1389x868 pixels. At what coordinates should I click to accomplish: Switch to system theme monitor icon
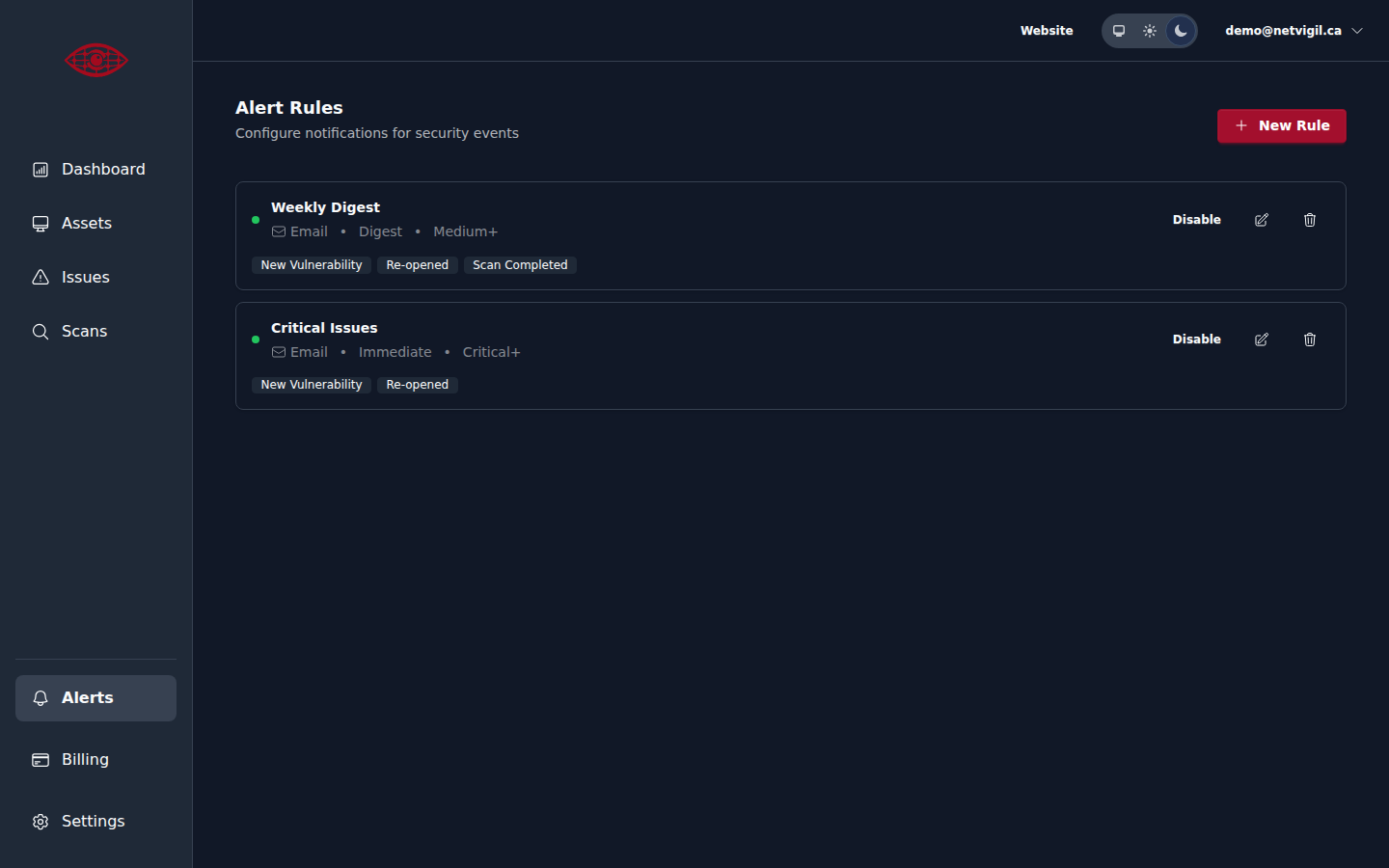point(1119,31)
